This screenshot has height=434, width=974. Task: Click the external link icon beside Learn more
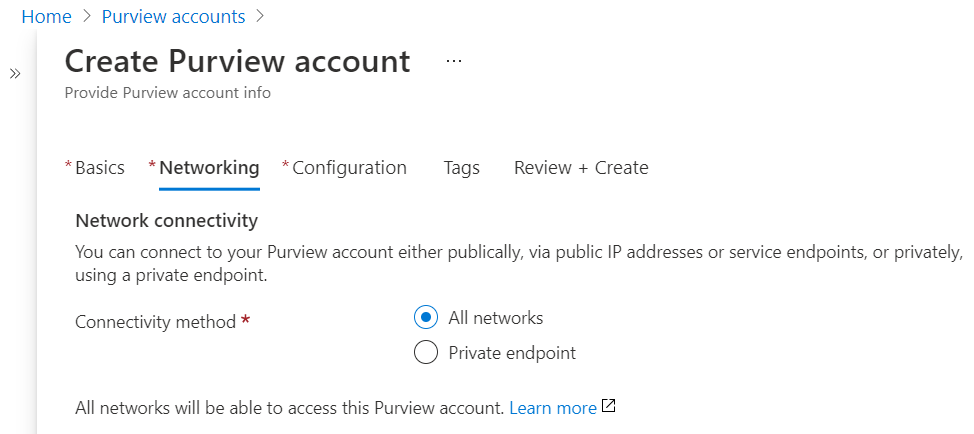pos(609,407)
